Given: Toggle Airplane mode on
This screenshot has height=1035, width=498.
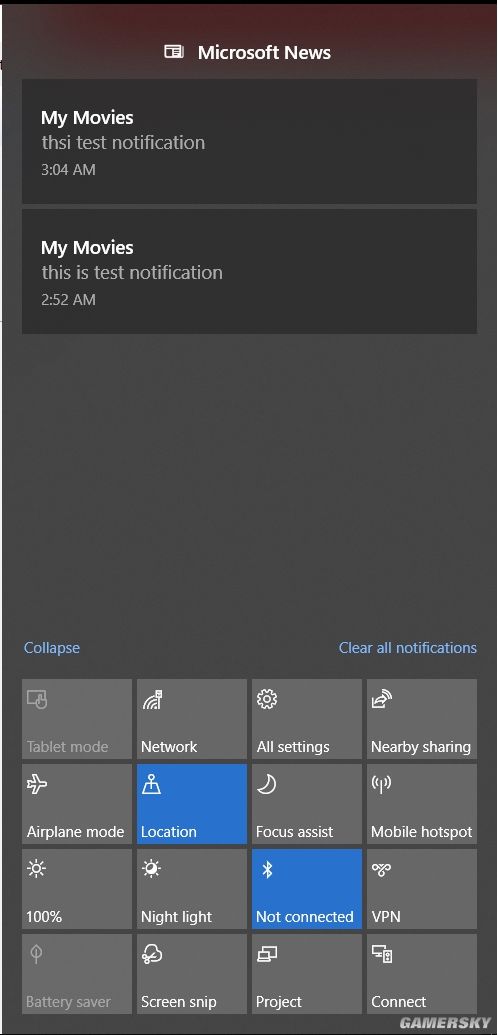Looking at the screenshot, I should [77, 804].
